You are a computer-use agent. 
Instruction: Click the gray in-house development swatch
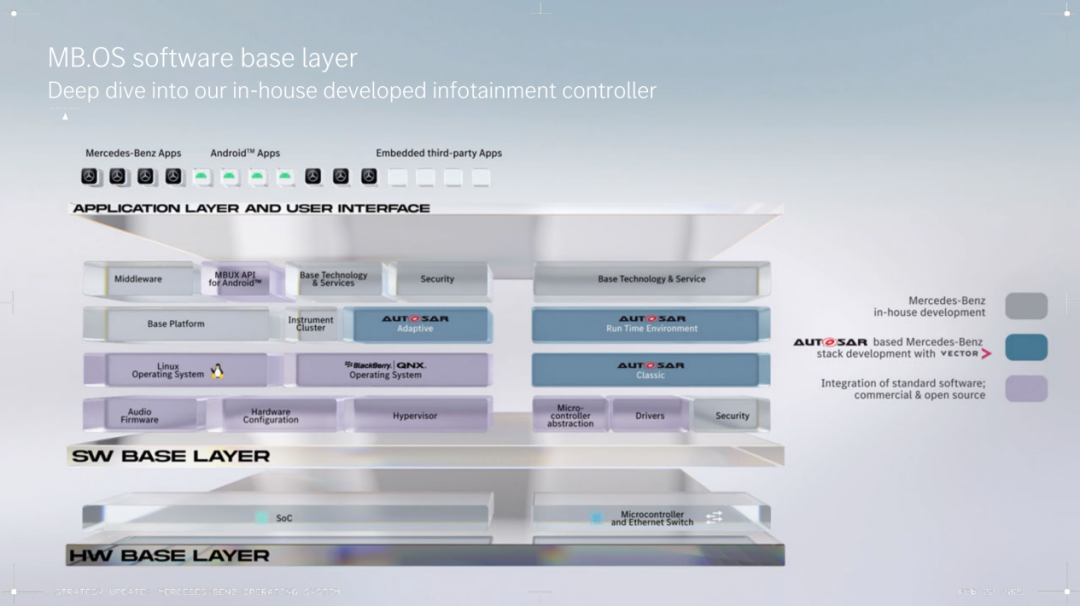[1026, 306]
